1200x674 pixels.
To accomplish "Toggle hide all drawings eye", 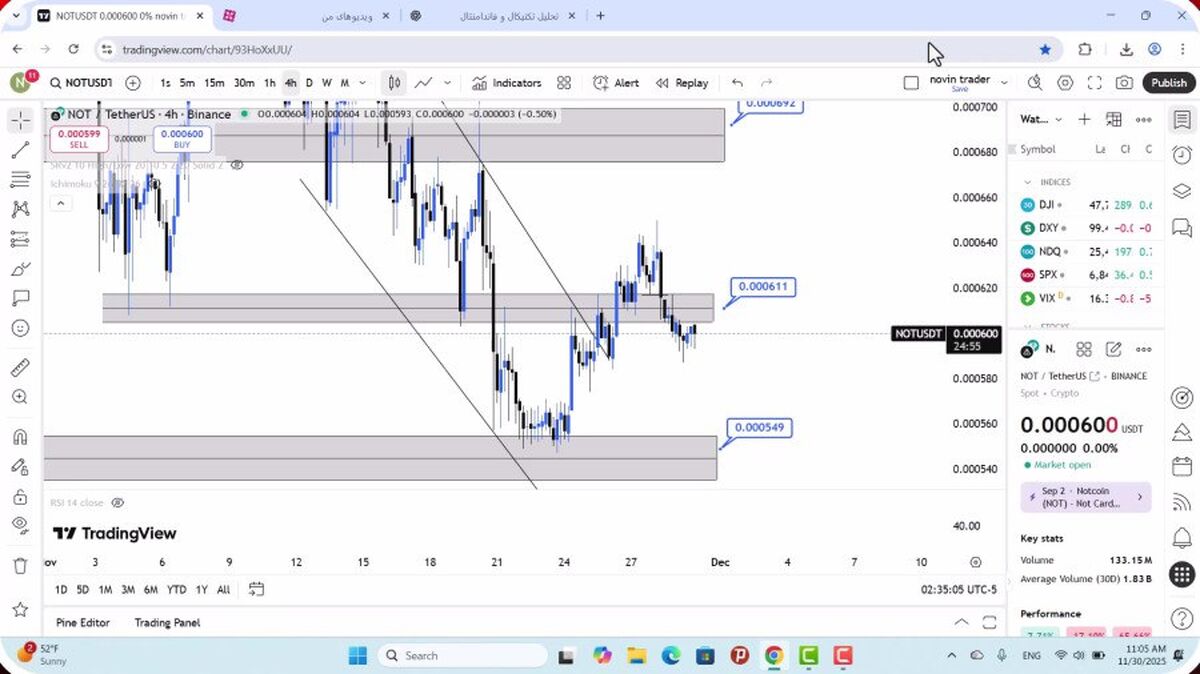I will (x=20, y=525).
